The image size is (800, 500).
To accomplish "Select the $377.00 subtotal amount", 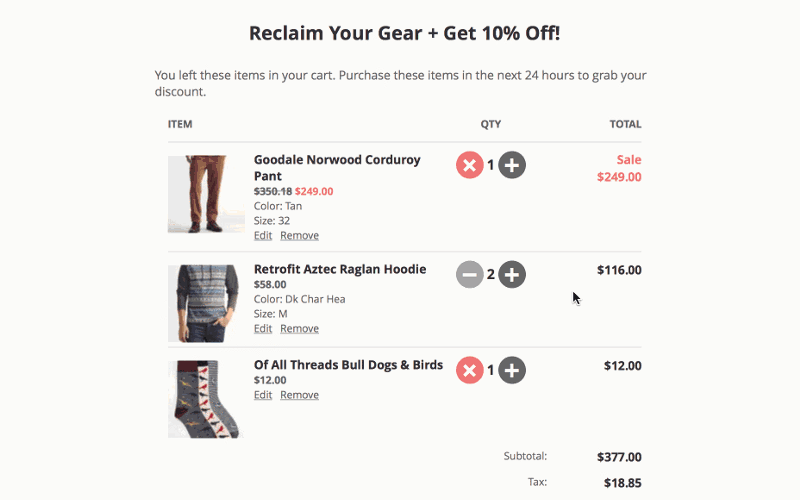I will (x=619, y=457).
